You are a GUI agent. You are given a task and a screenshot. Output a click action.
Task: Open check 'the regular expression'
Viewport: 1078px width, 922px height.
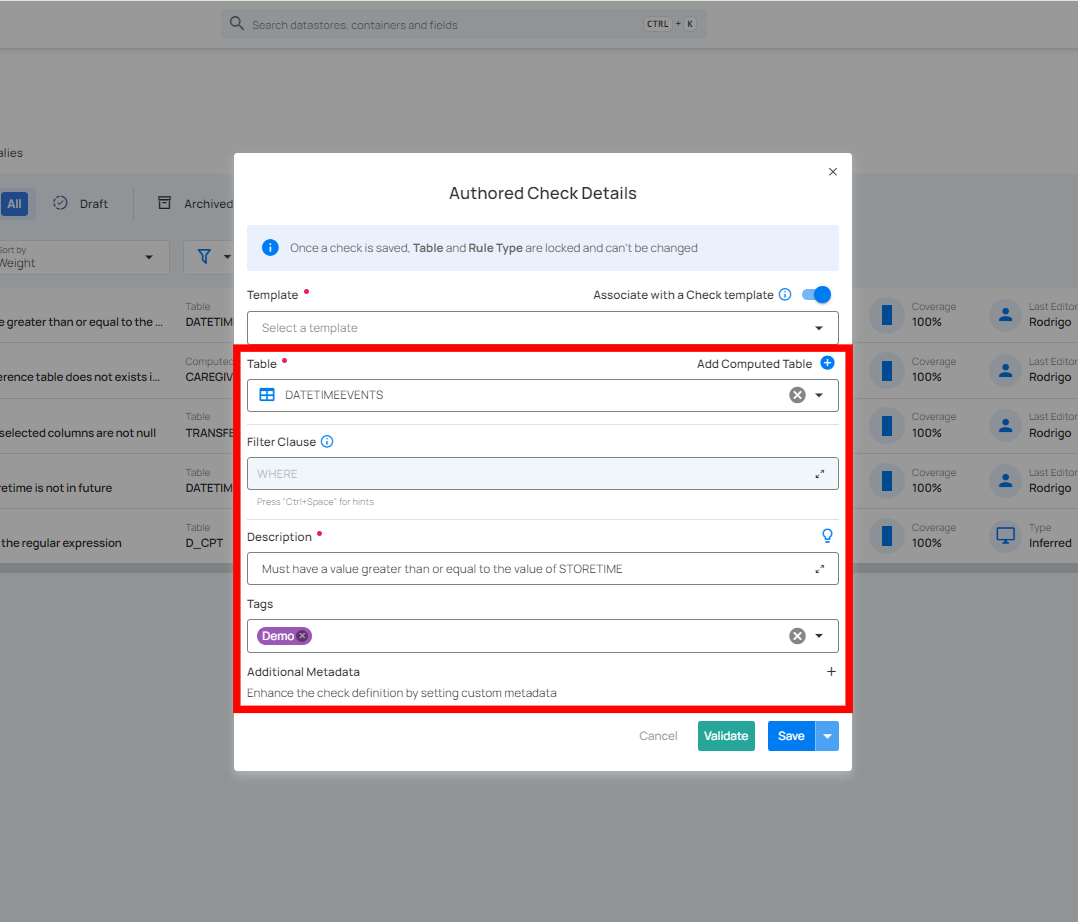tap(61, 543)
